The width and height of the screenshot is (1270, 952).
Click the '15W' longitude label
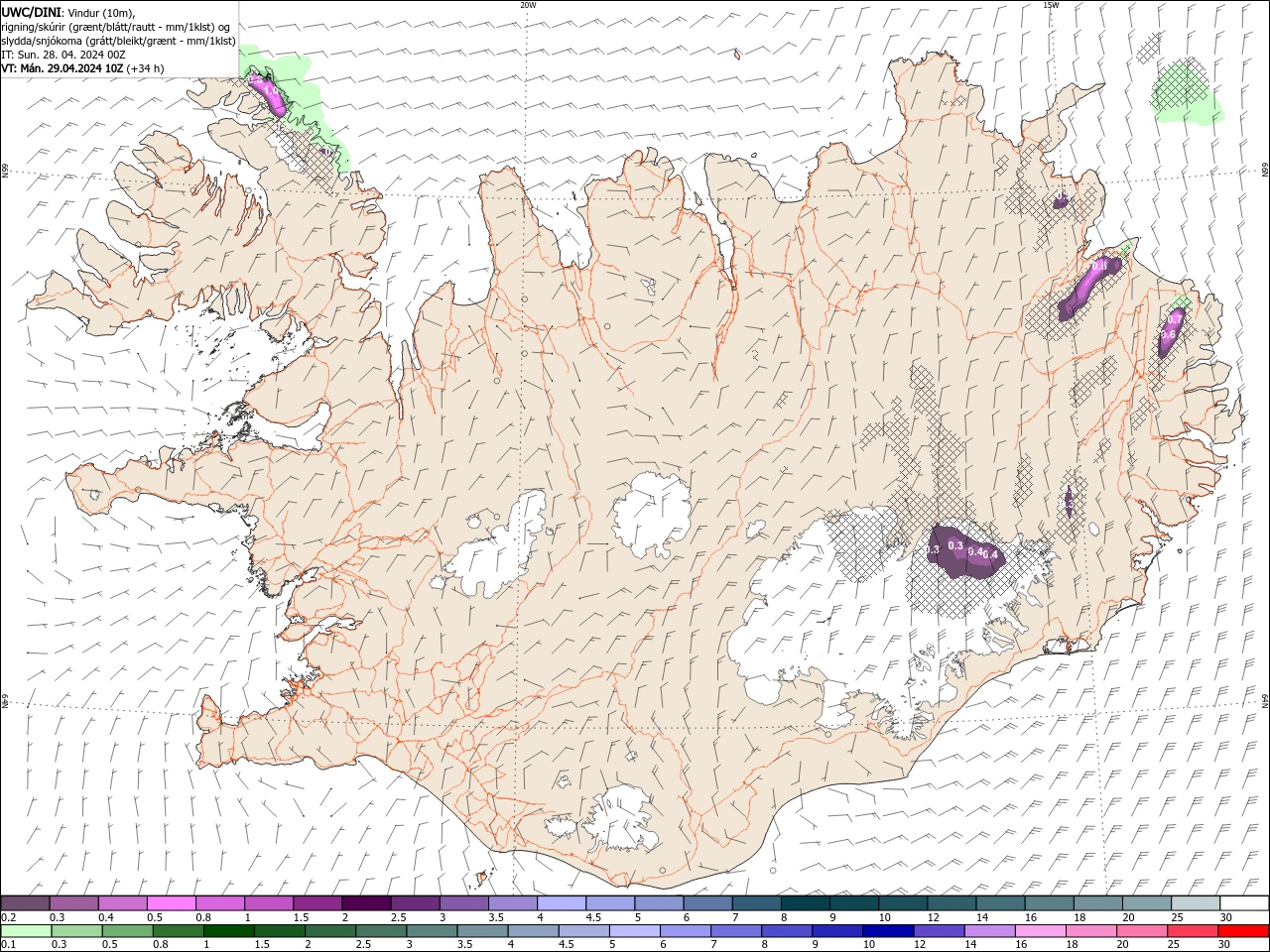[1051, 5]
